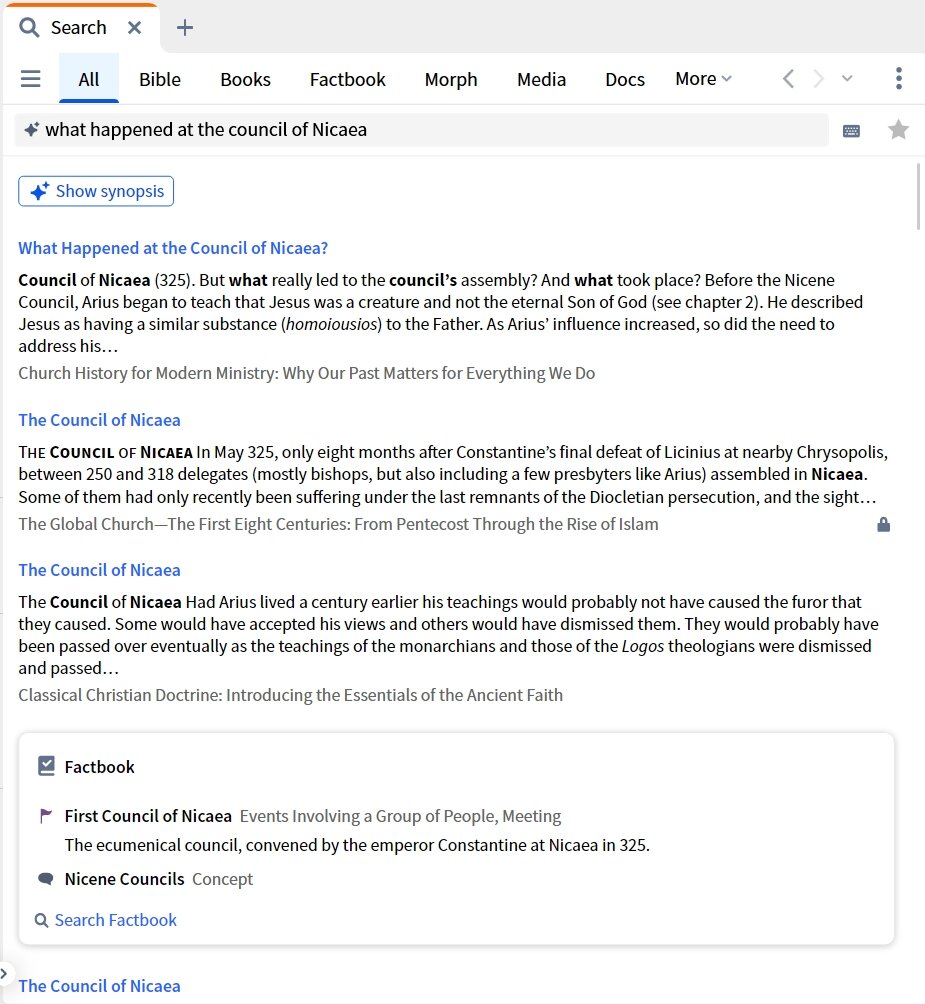
Task: Click the navigation history chevron
Action: pyautogui.click(x=846, y=78)
